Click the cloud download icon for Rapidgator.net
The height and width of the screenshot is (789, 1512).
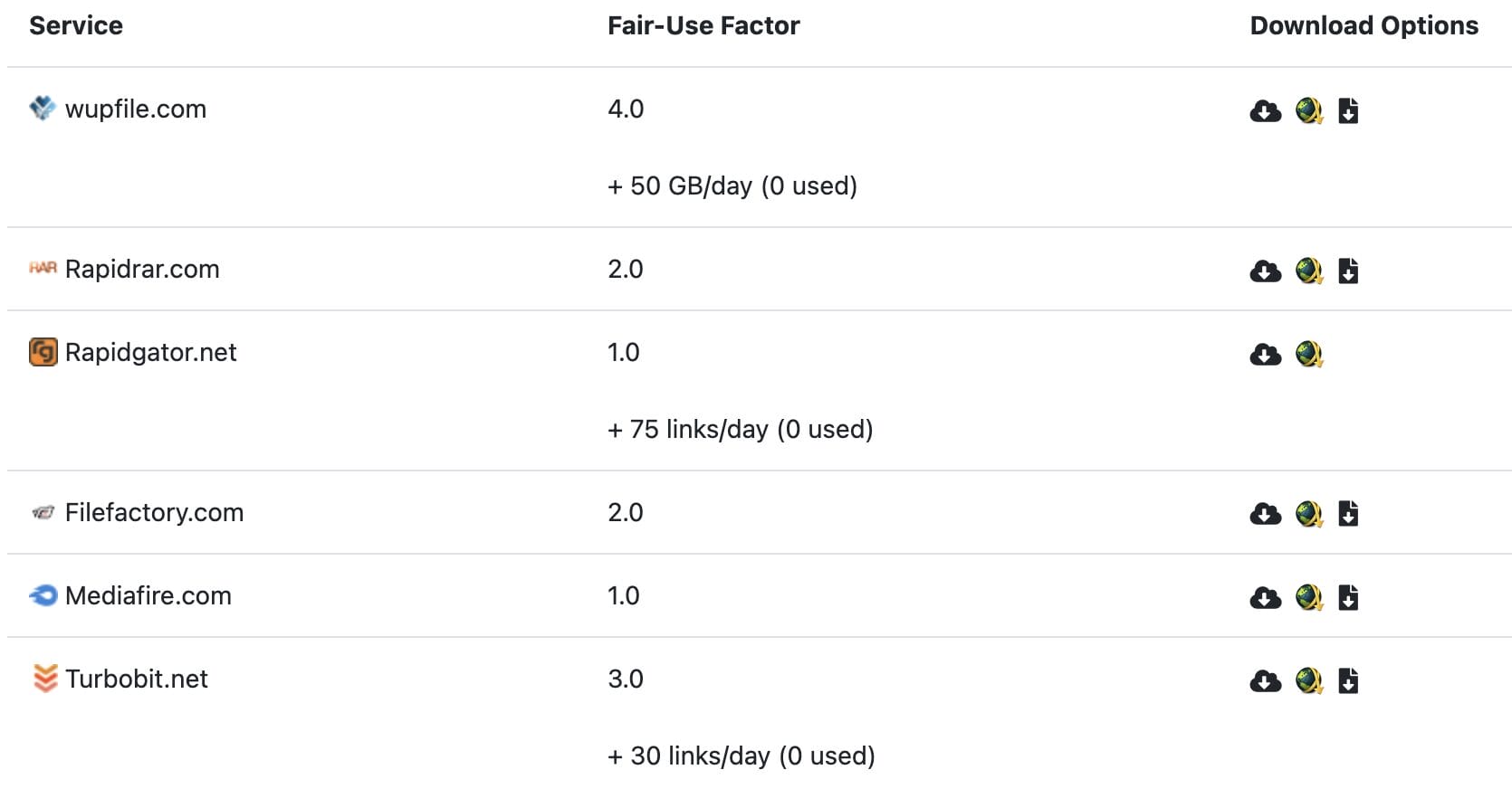point(1265,355)
